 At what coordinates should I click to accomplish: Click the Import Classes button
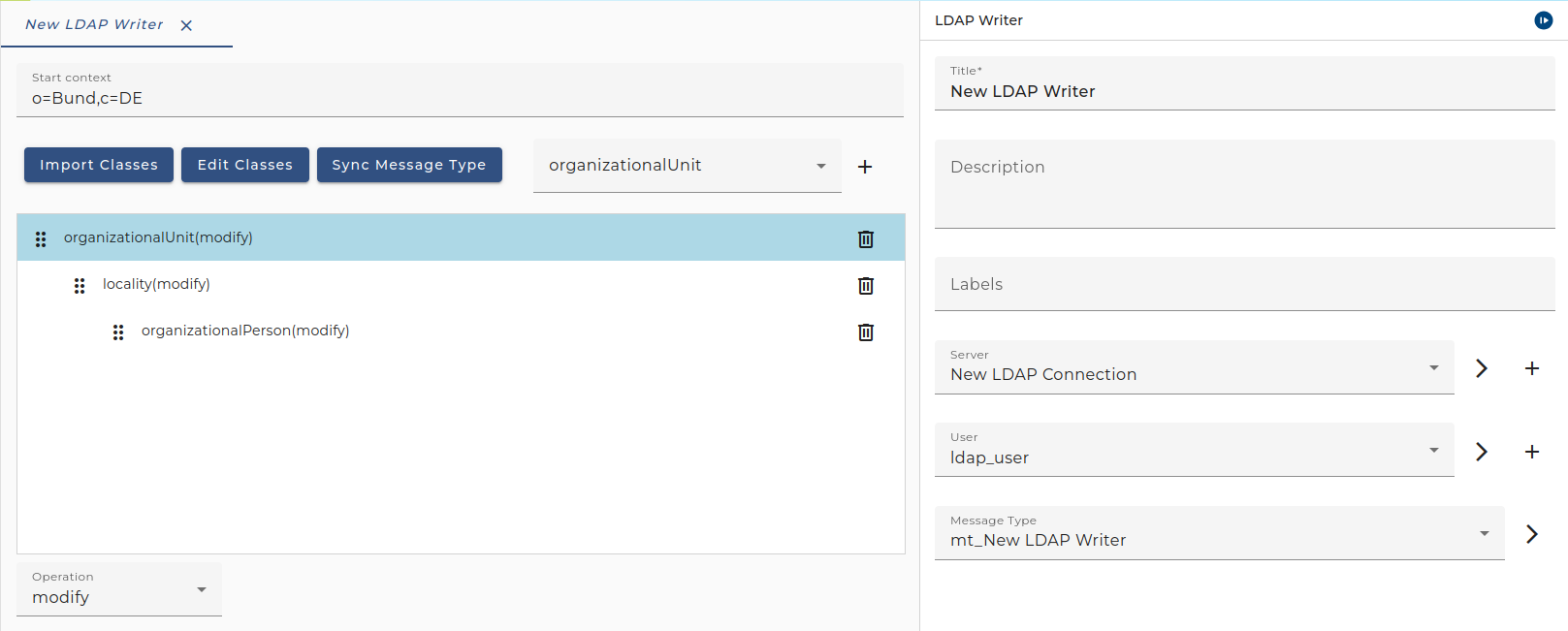click(x=99, y=165)
